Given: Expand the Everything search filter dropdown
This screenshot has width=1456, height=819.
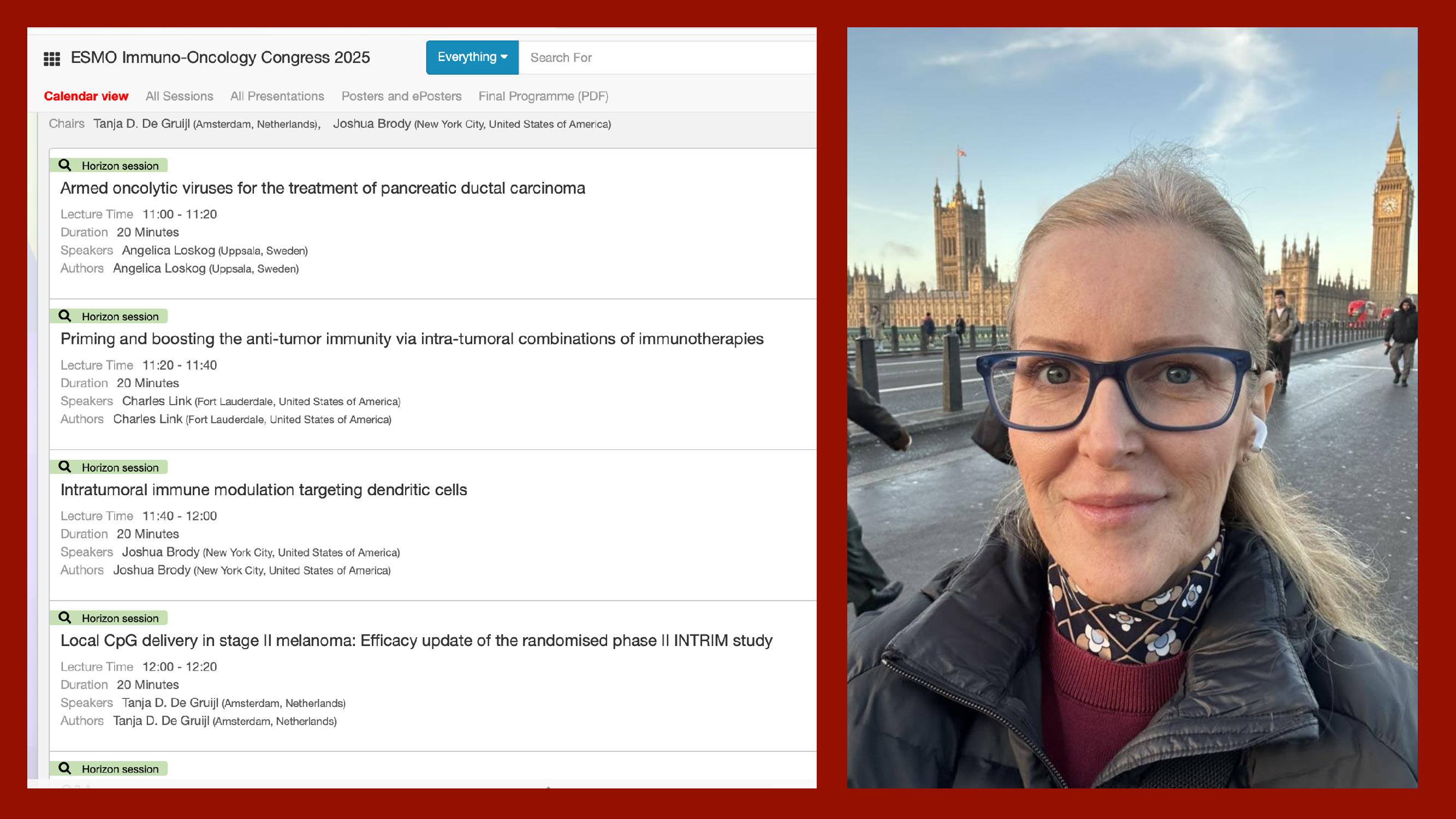Looking at the screenshot, I should click(x=473, y=57).
